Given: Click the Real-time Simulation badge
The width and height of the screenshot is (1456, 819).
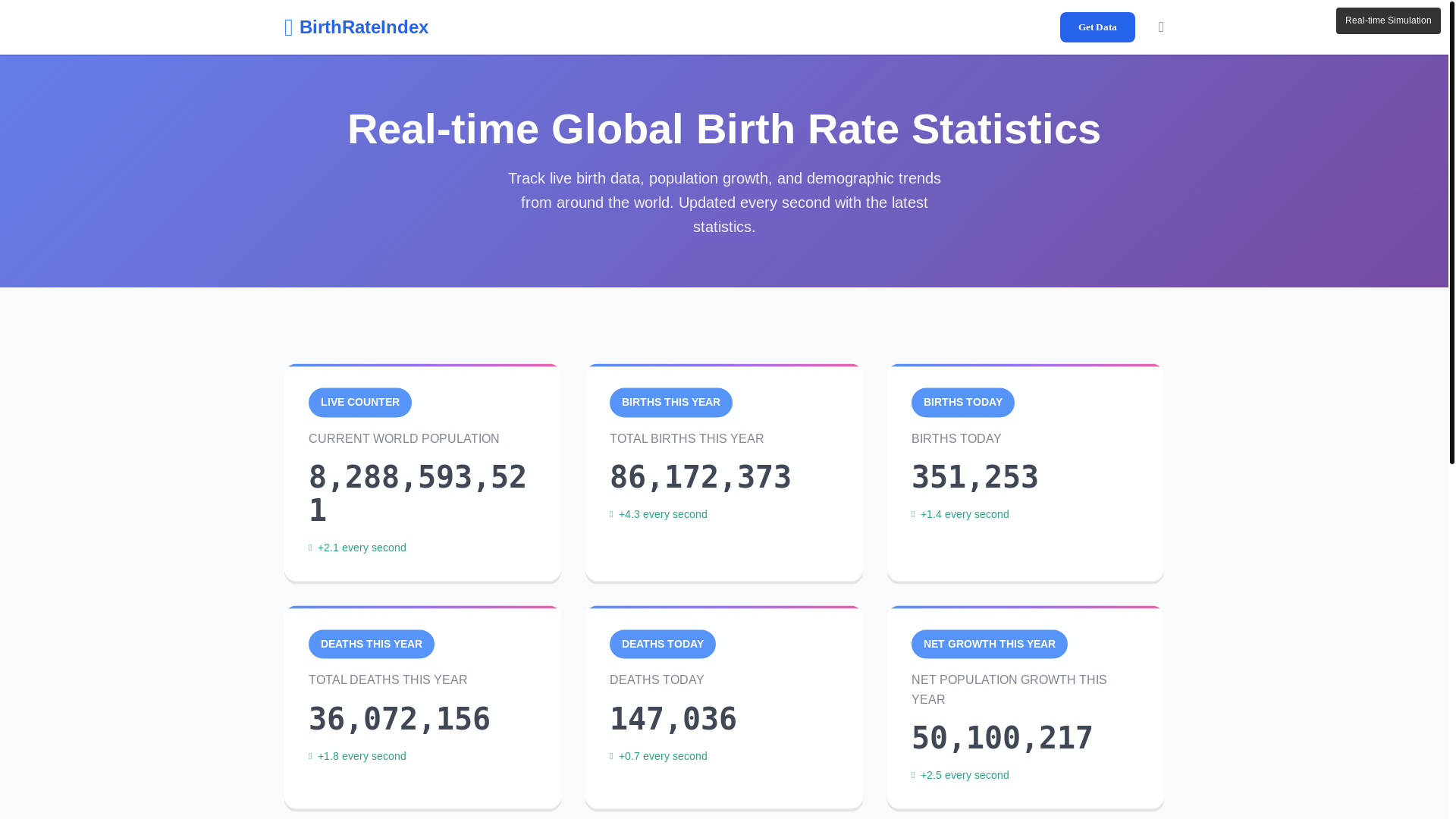Looking at the screenshot, I should point(1388,20).
